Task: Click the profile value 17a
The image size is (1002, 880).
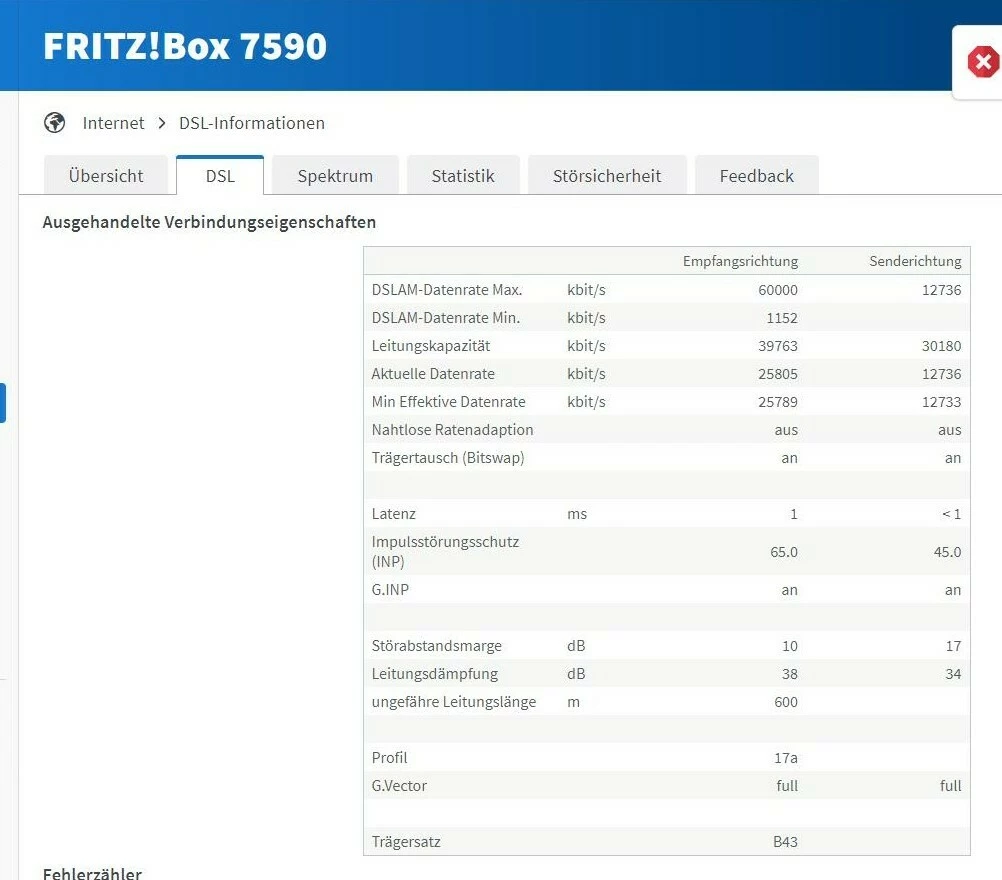Action: (786, 758)
